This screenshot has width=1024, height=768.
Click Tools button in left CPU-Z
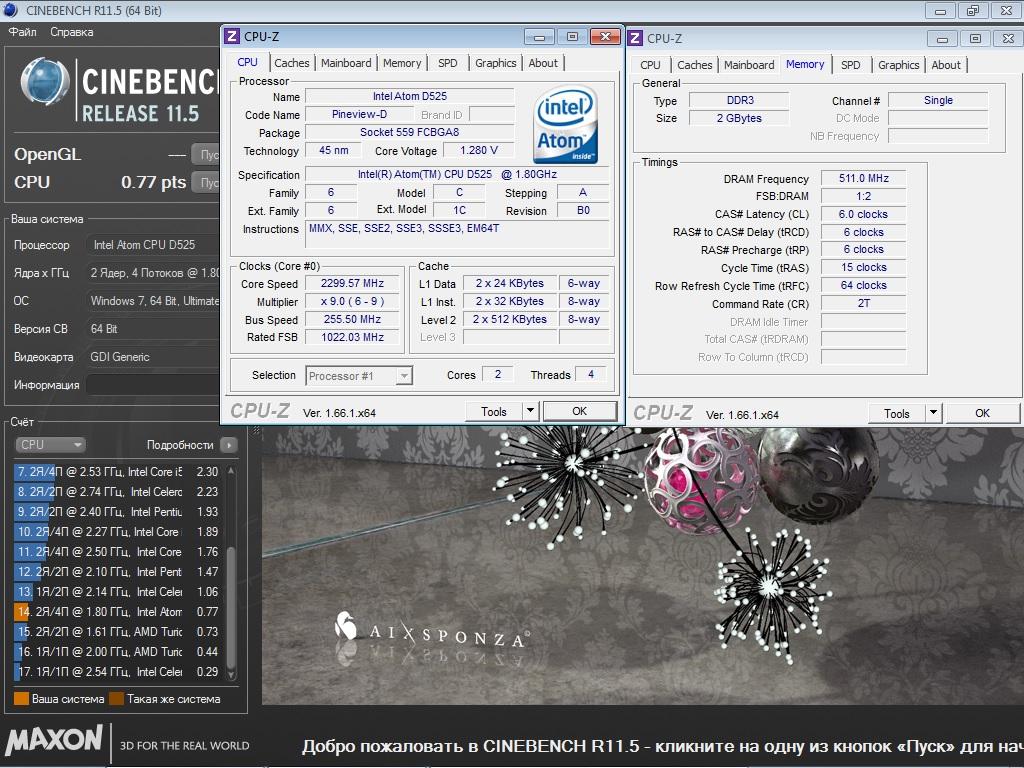click(494, 411)
